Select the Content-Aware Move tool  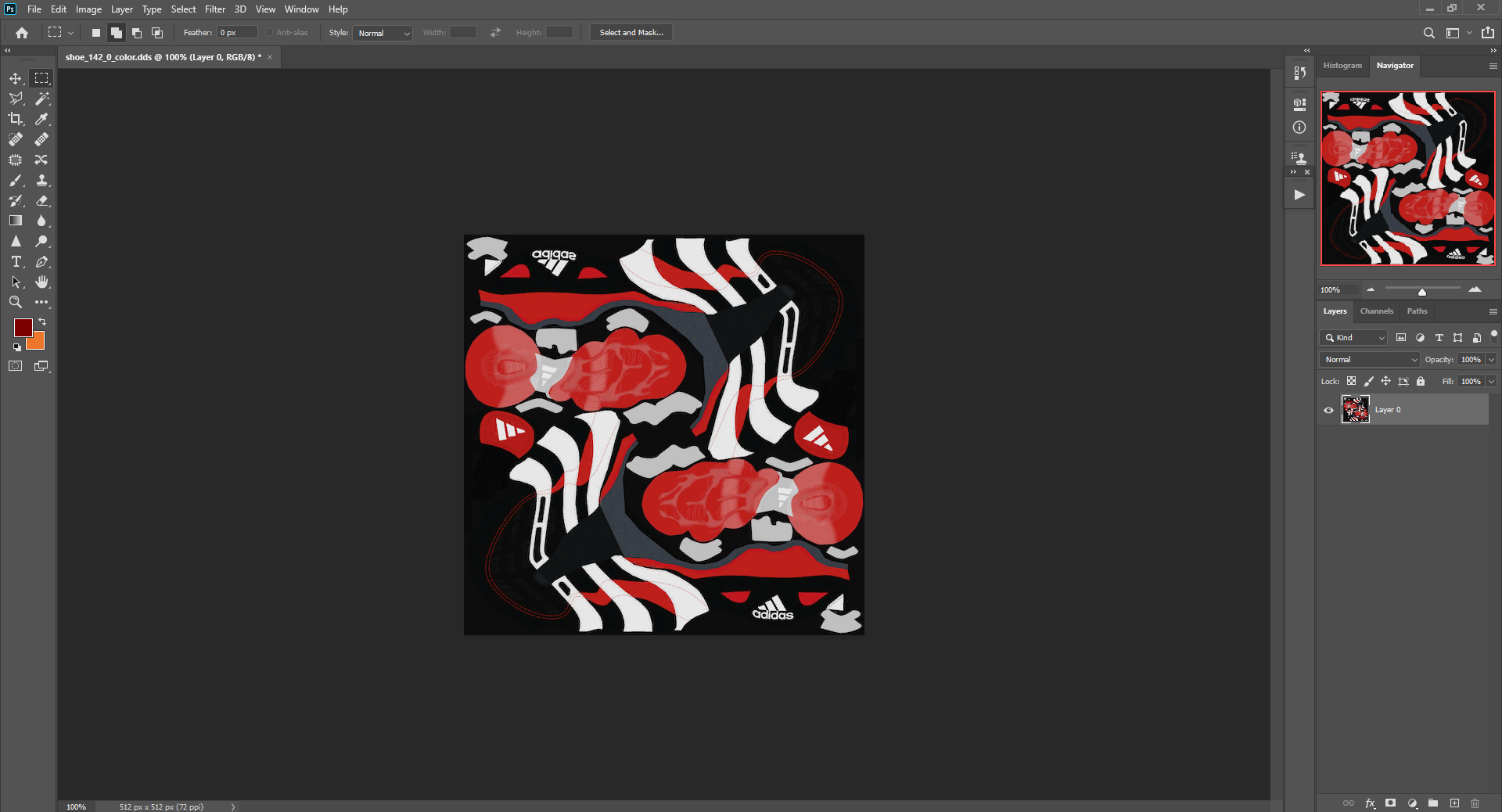41,160
